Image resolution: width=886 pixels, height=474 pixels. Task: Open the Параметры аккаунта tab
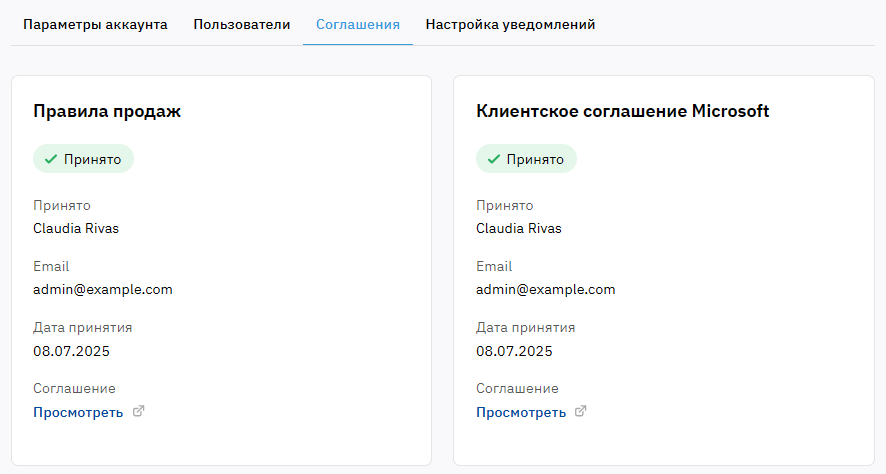[x=95, y=25]
